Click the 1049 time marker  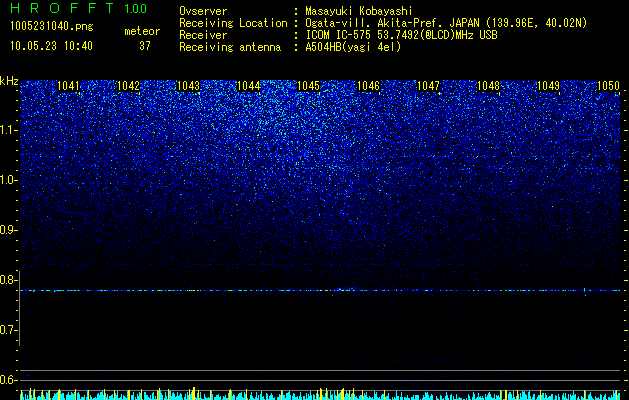pos(548,86)
